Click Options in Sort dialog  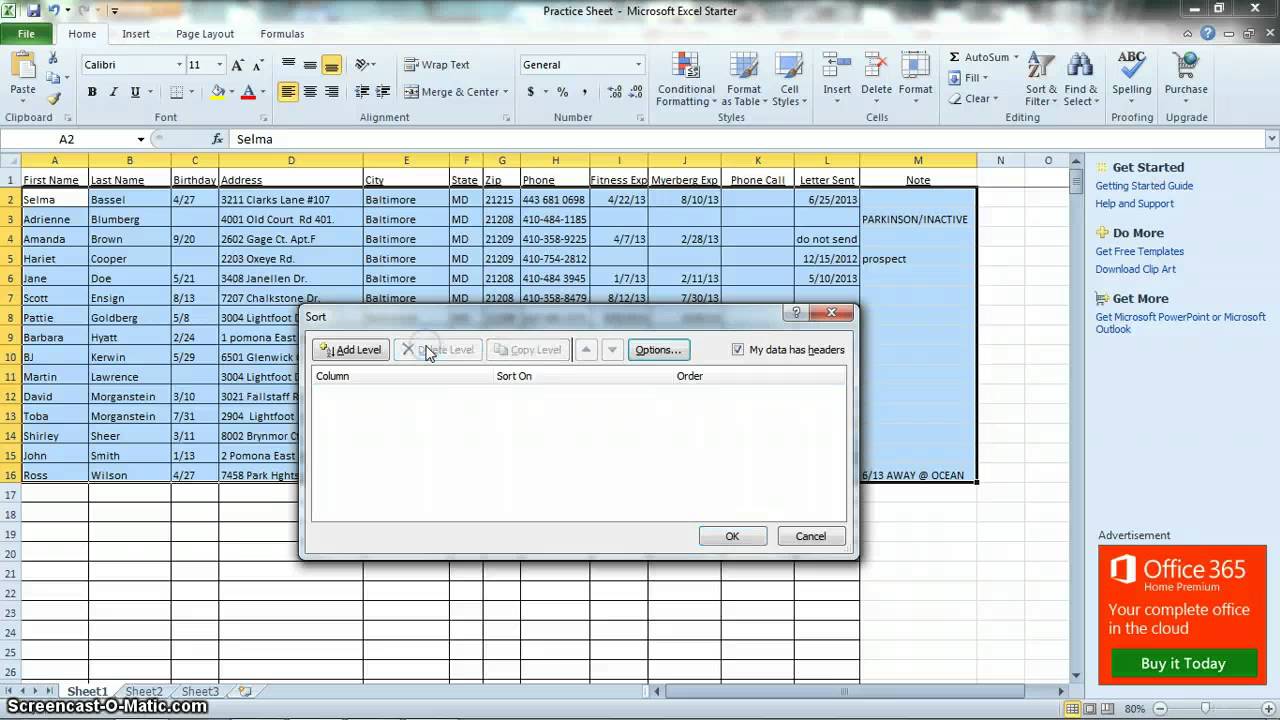pos(658,350)
